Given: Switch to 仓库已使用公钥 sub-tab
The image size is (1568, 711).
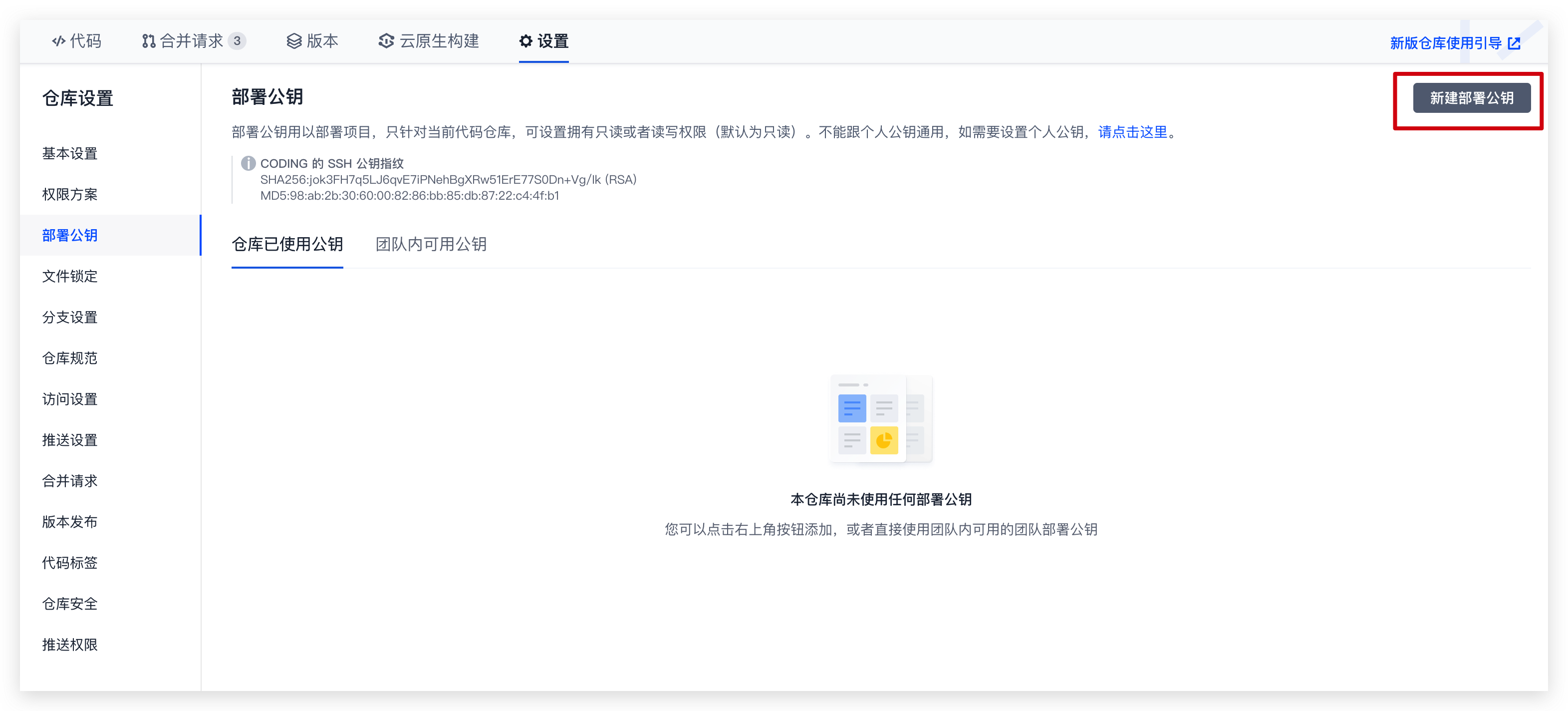Looking at the screenshot, I should coord(287,244).
